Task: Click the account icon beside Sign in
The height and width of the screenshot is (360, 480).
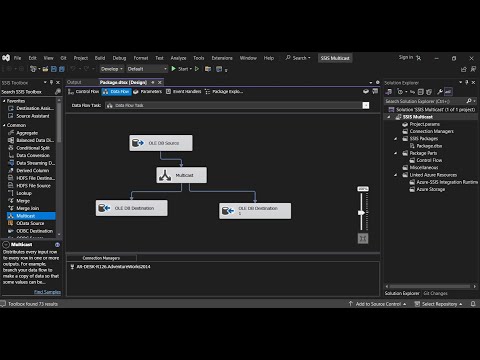Action: tap(419, 58)
